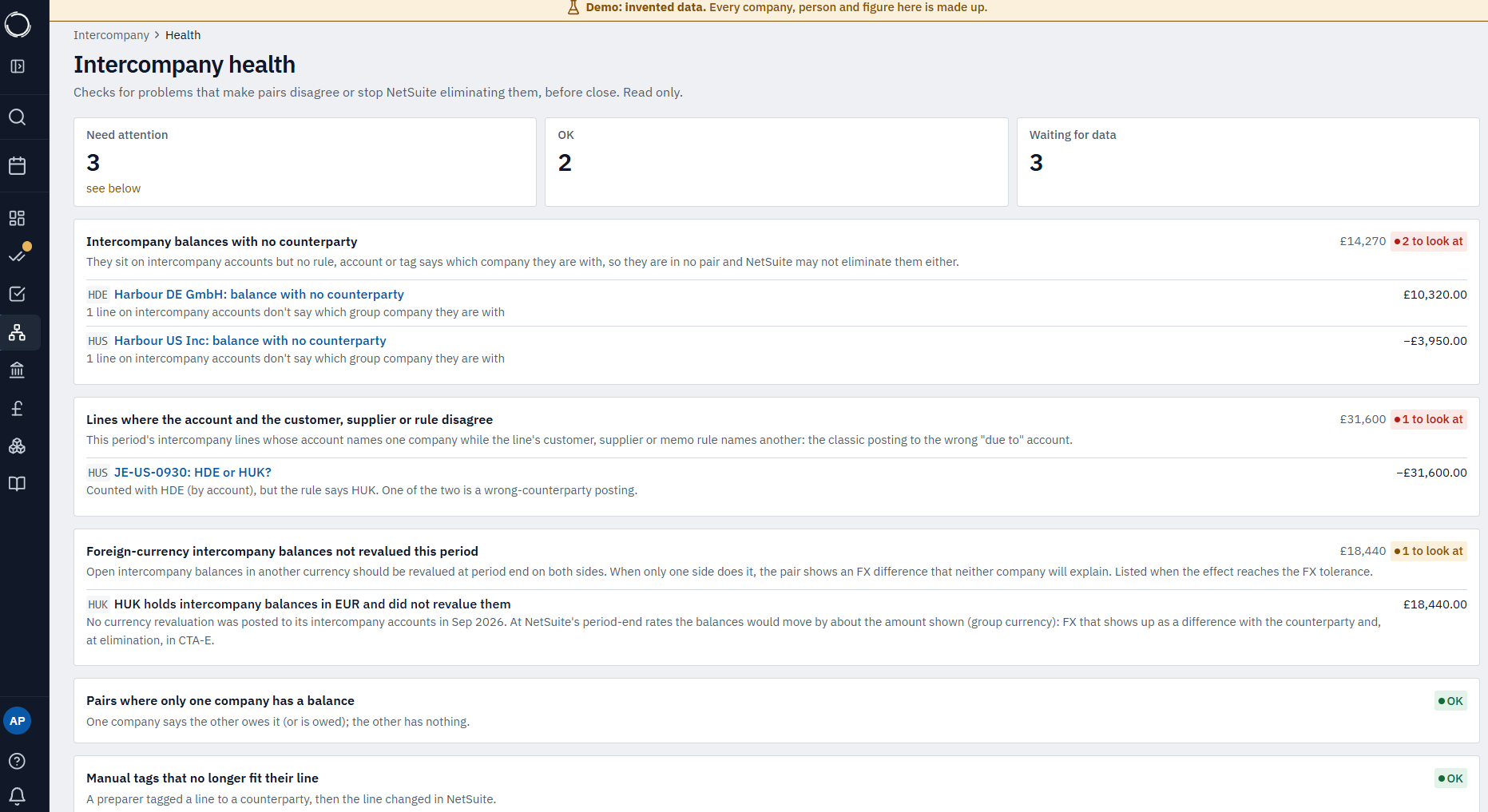Click 'Pairs where only one company has a balance'
This screenshot has height=812, width=1488.
coord(220,701)
